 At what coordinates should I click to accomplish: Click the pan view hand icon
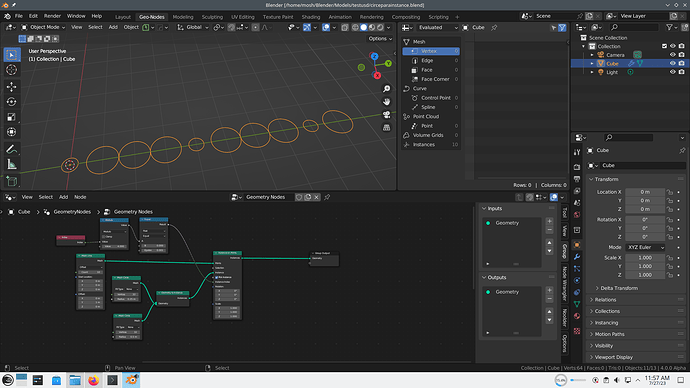[x=386, y=102]
